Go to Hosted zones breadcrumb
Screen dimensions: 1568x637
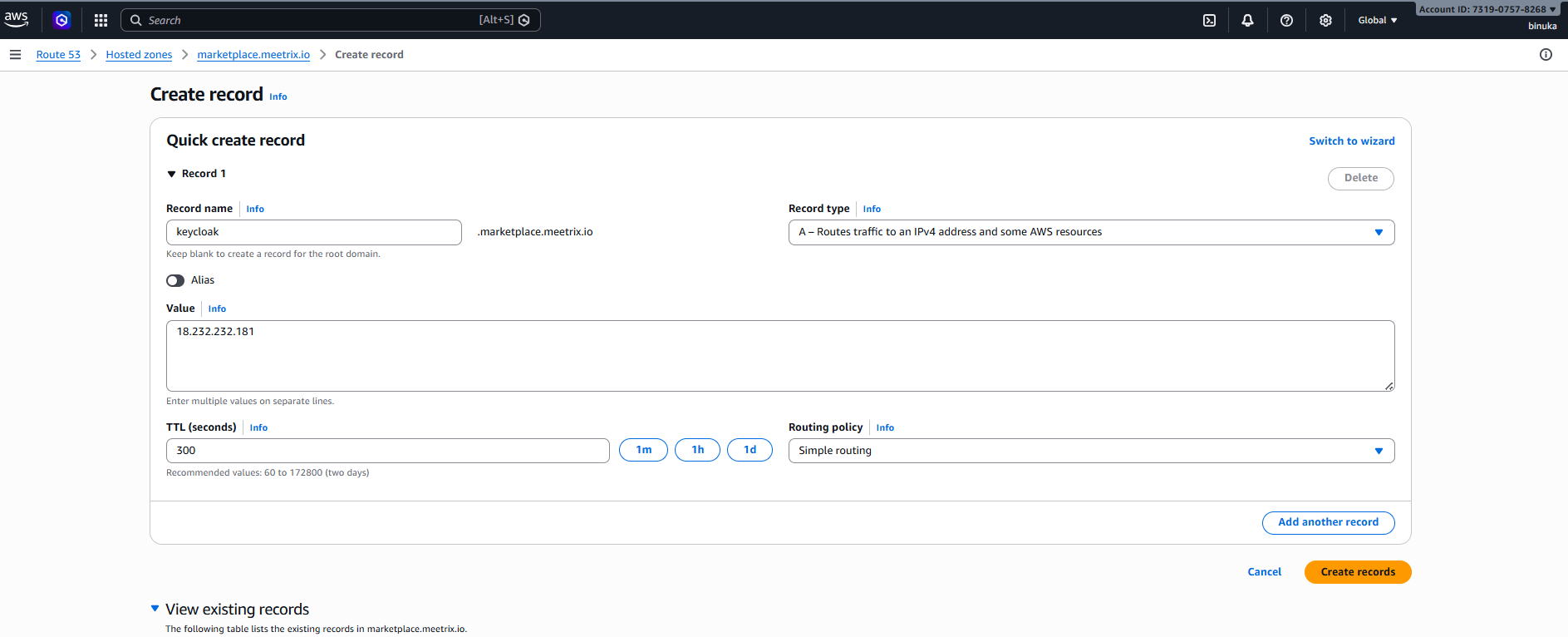point(139,55)
